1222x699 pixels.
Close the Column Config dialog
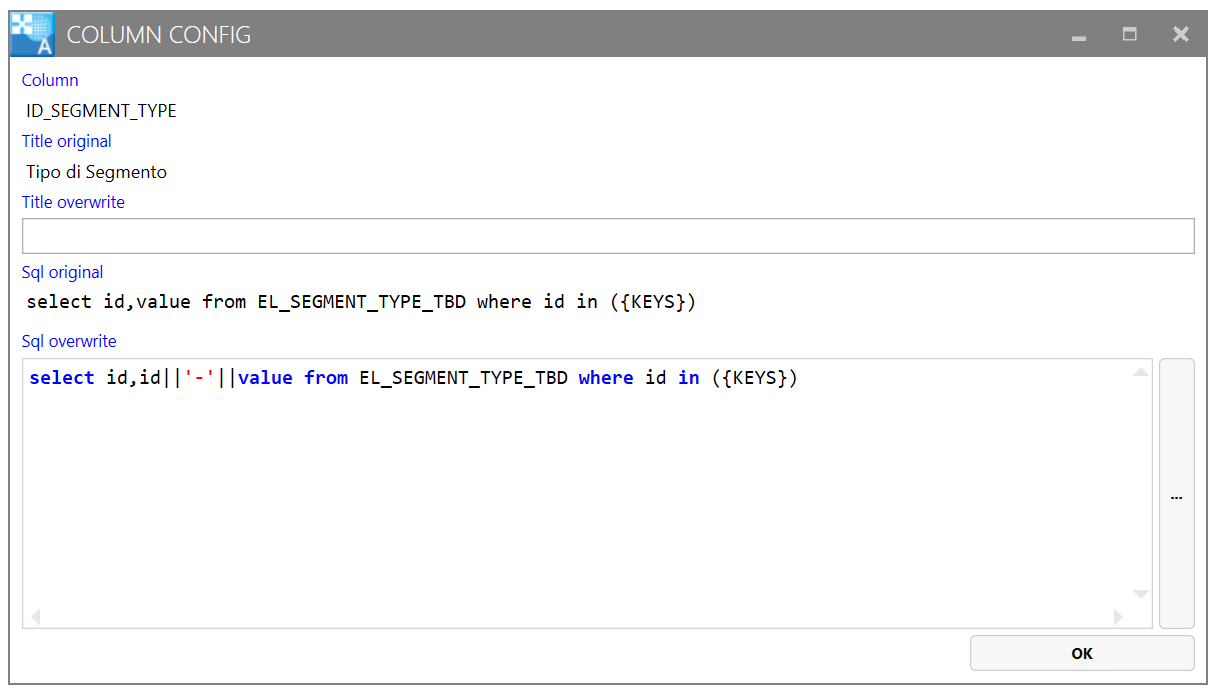tap(1180, 34)
